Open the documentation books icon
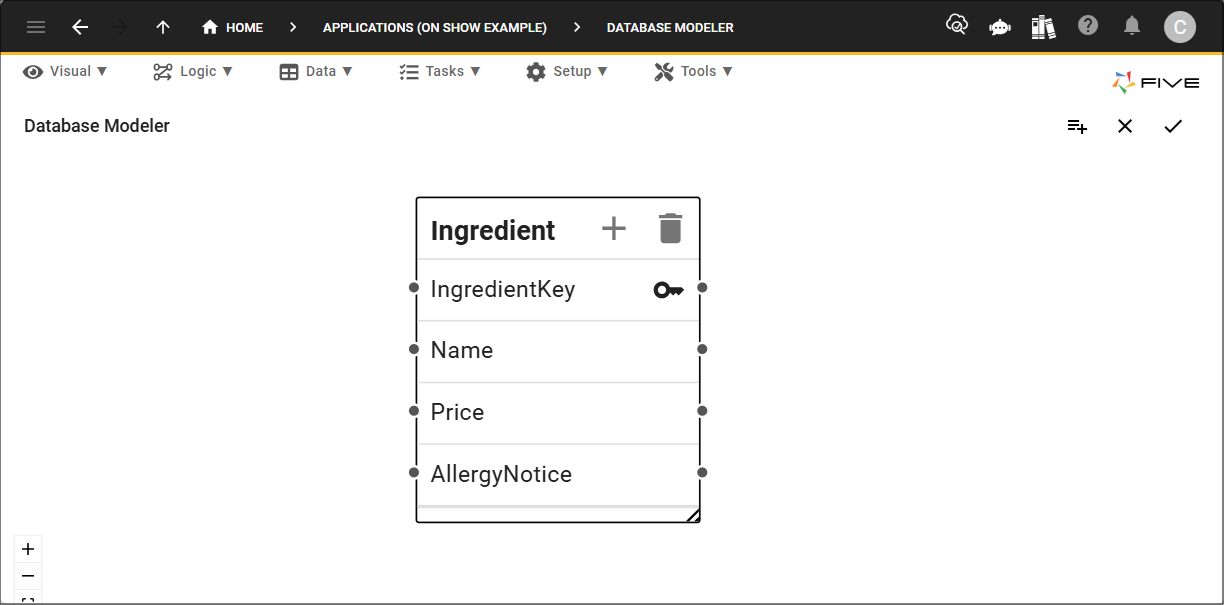 1043,27
